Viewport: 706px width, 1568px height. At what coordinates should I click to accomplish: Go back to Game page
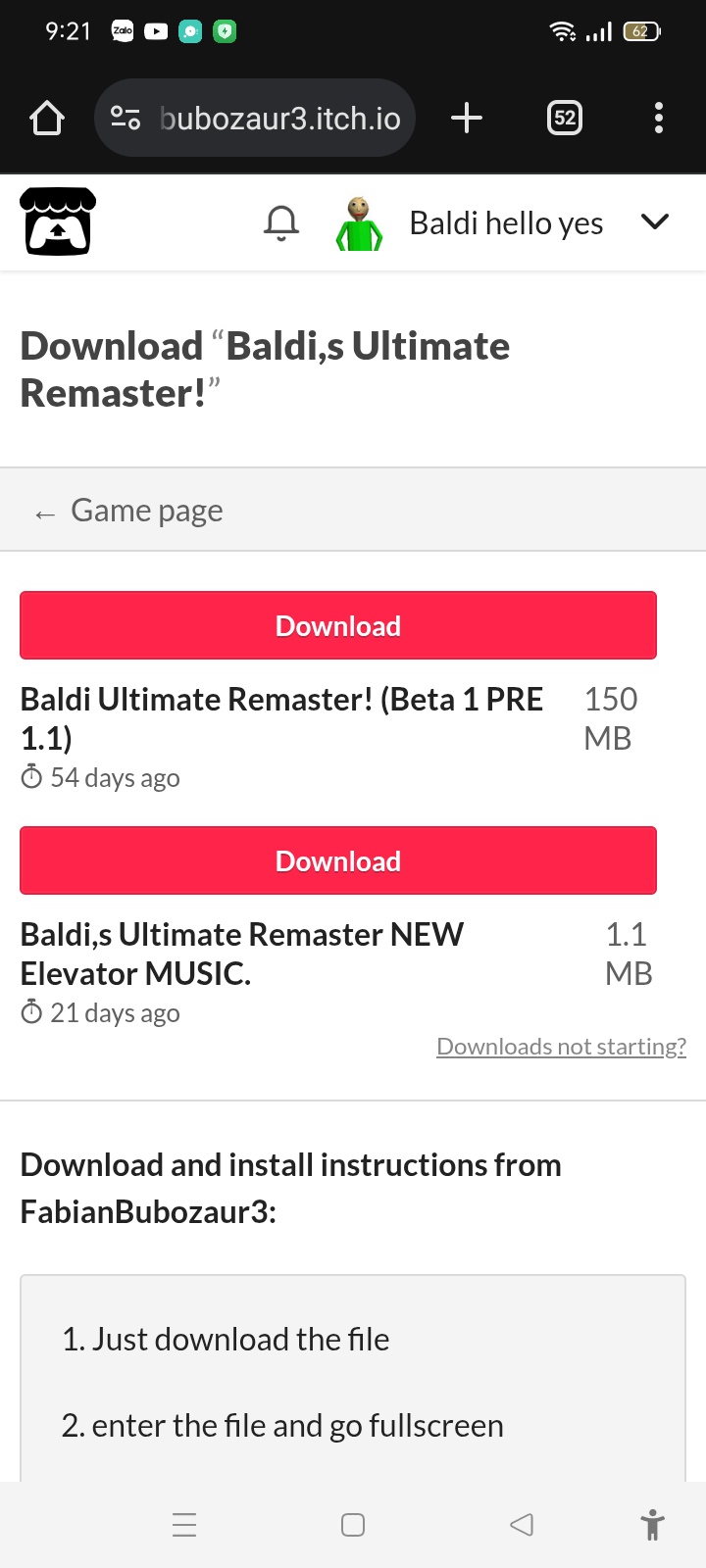[x=147, y=511]
